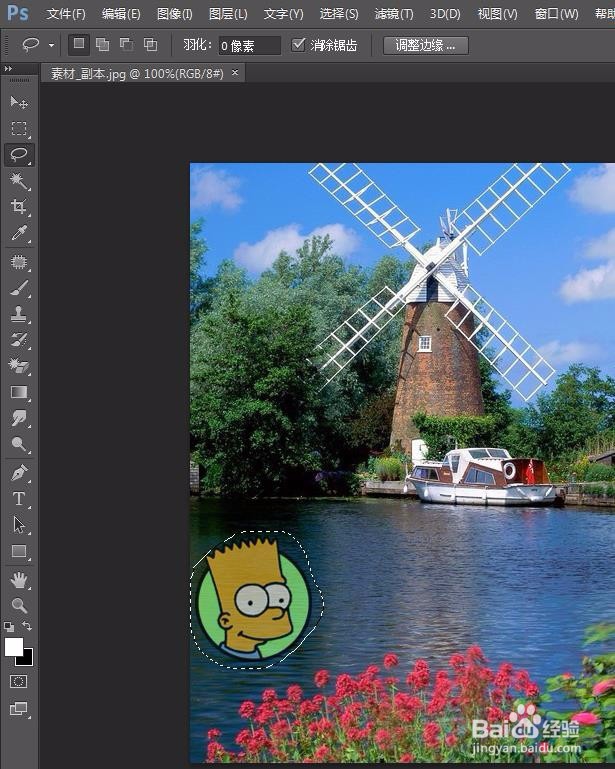This screenshot has height=769, width=615.
Task: Reset default foreground and background colors
Action: point(9,626)
